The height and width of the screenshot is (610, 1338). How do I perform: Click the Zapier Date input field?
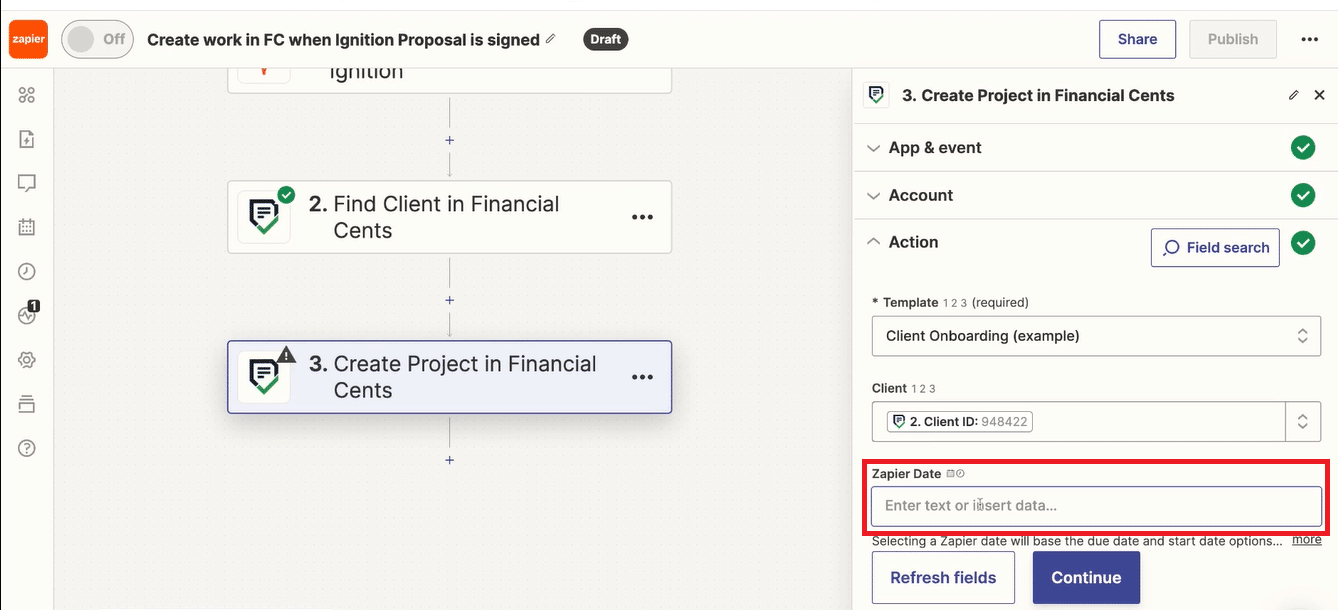click(x=1096, y=506)
